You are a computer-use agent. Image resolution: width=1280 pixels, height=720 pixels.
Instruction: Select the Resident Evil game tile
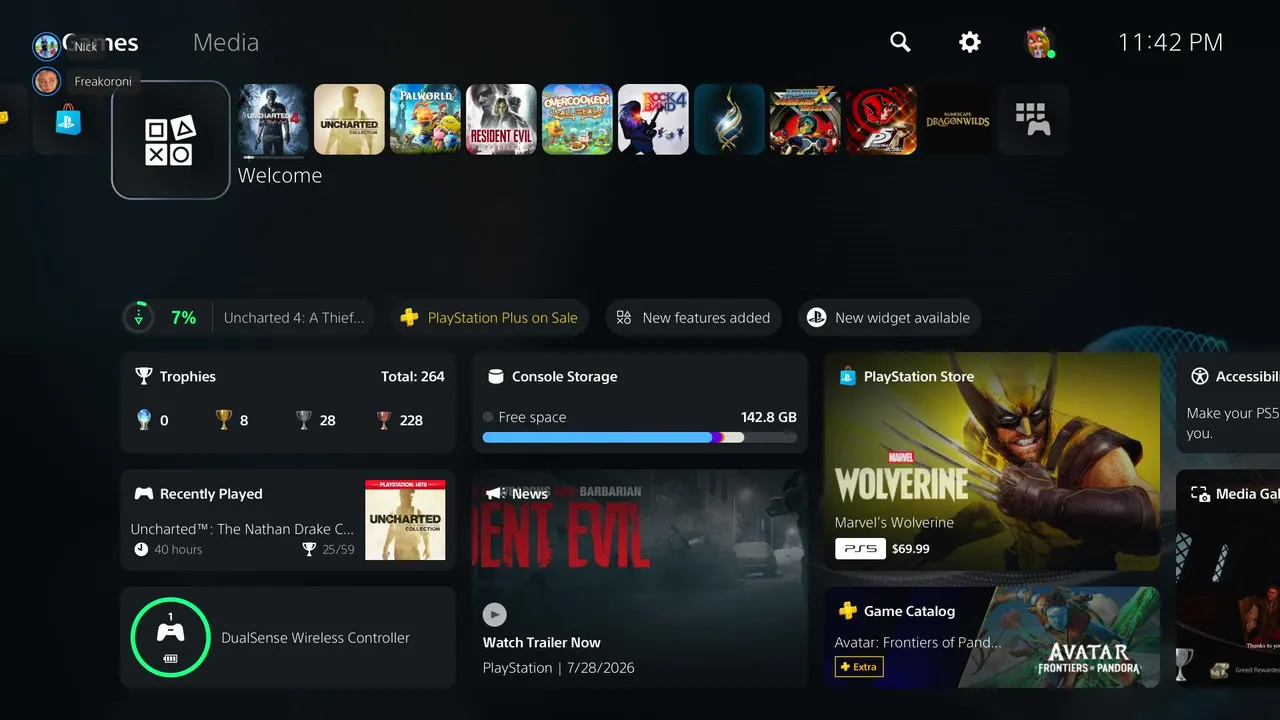tap(501, 119)
